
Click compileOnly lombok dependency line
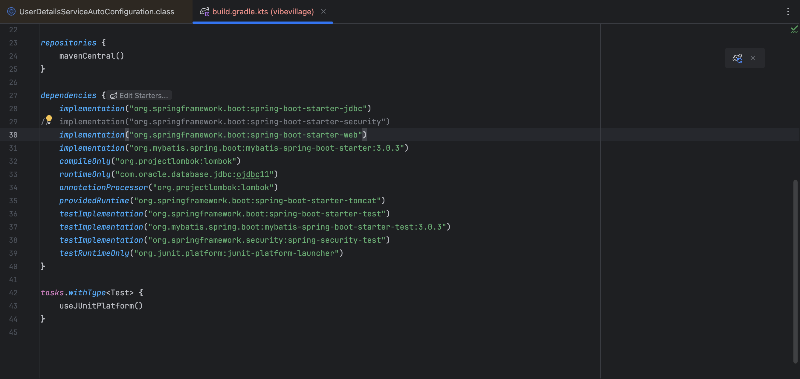(x=150, y=161)
